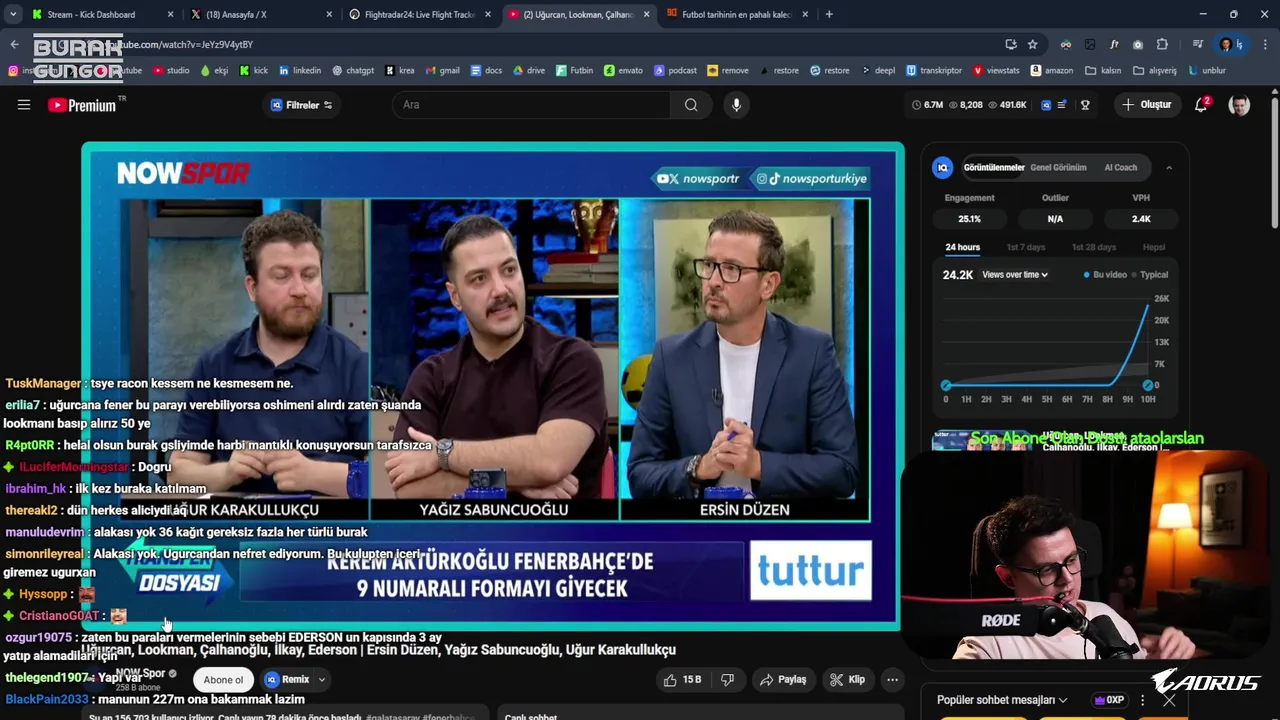The height and width of the screenshot is (720, 1280).
Task: Open the suggested video thumbnail below chart
Action: coord(981,441)
